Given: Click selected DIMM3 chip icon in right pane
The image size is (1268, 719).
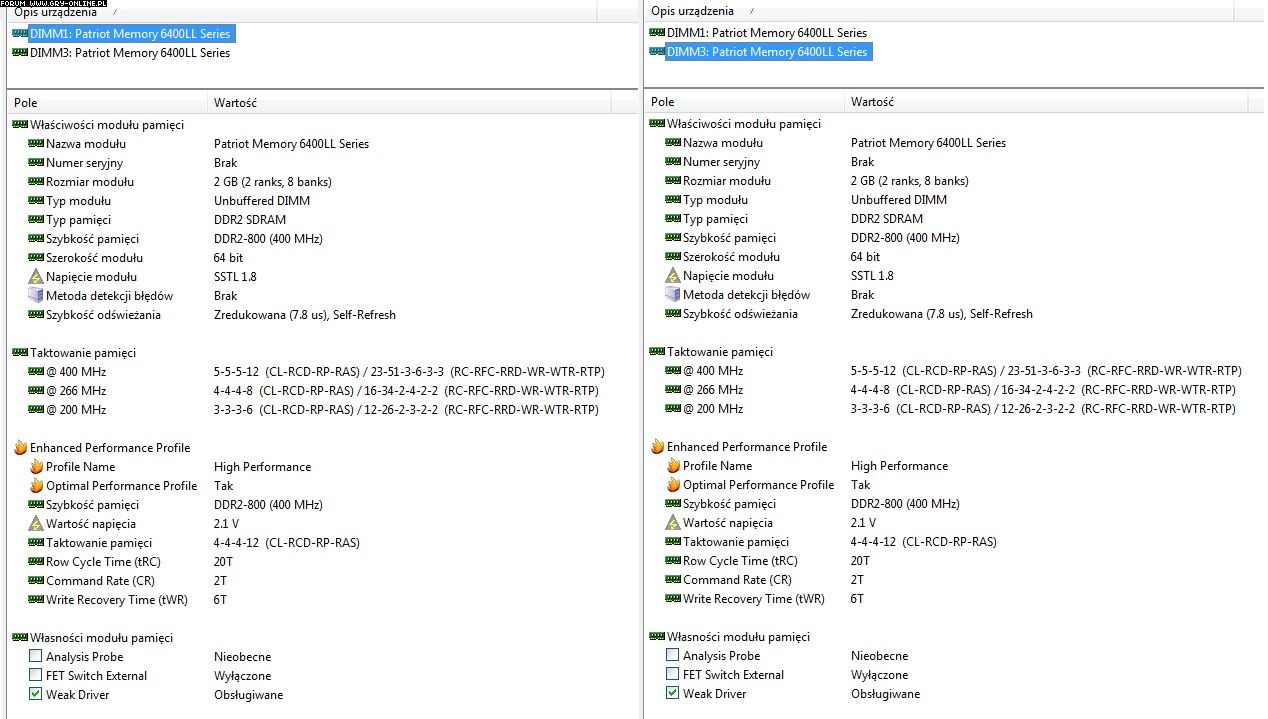Looking at the screenshot, I should click(657, 51).
